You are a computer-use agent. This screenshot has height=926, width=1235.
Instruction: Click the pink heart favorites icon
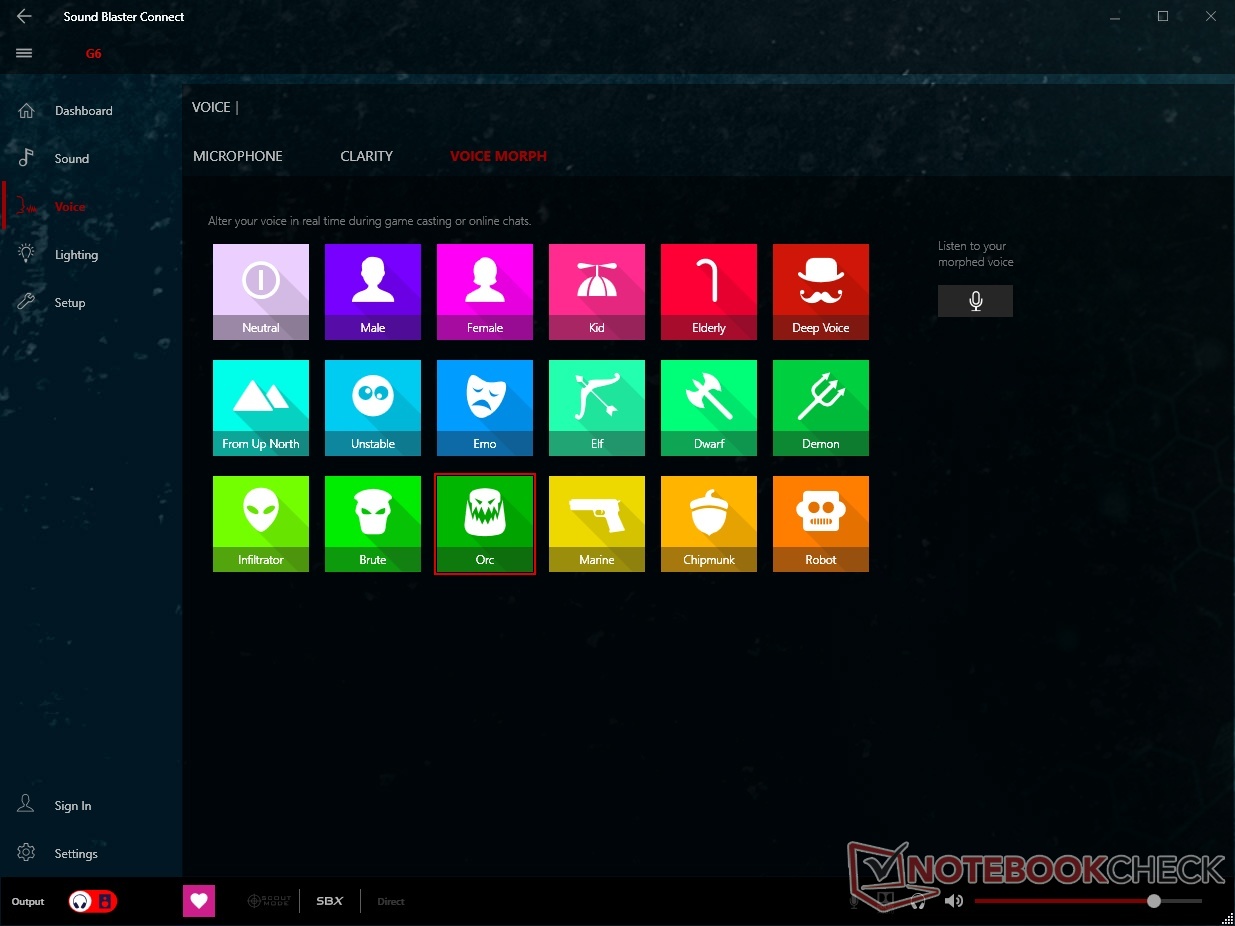(x=199, y=901)
